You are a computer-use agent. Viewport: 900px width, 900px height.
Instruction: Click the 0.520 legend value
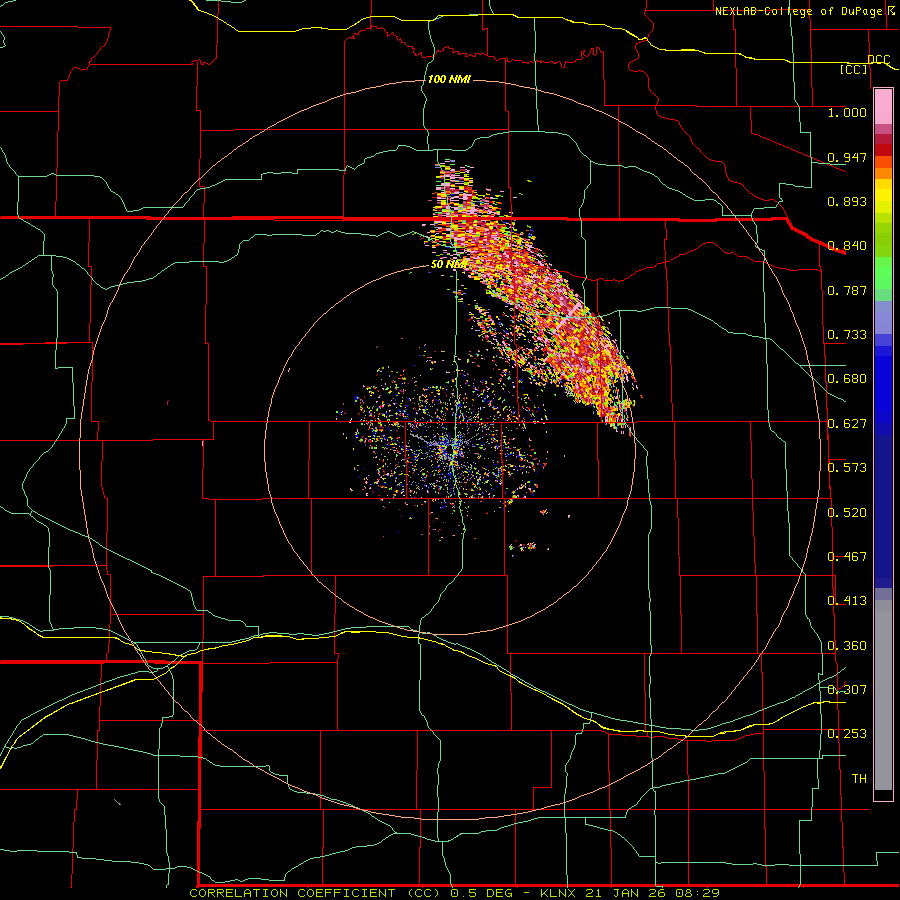(847, 513)
